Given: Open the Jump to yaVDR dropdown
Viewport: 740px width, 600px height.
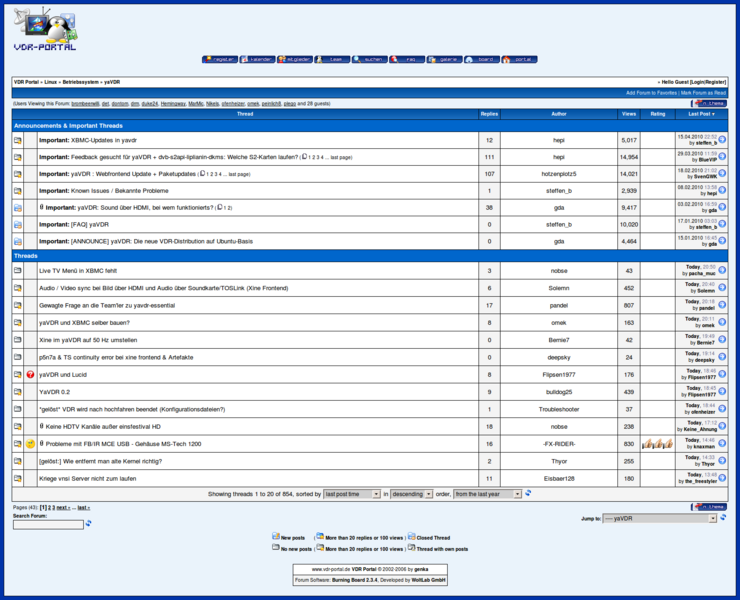Looking at the screenshot, I should click(660, 518).
